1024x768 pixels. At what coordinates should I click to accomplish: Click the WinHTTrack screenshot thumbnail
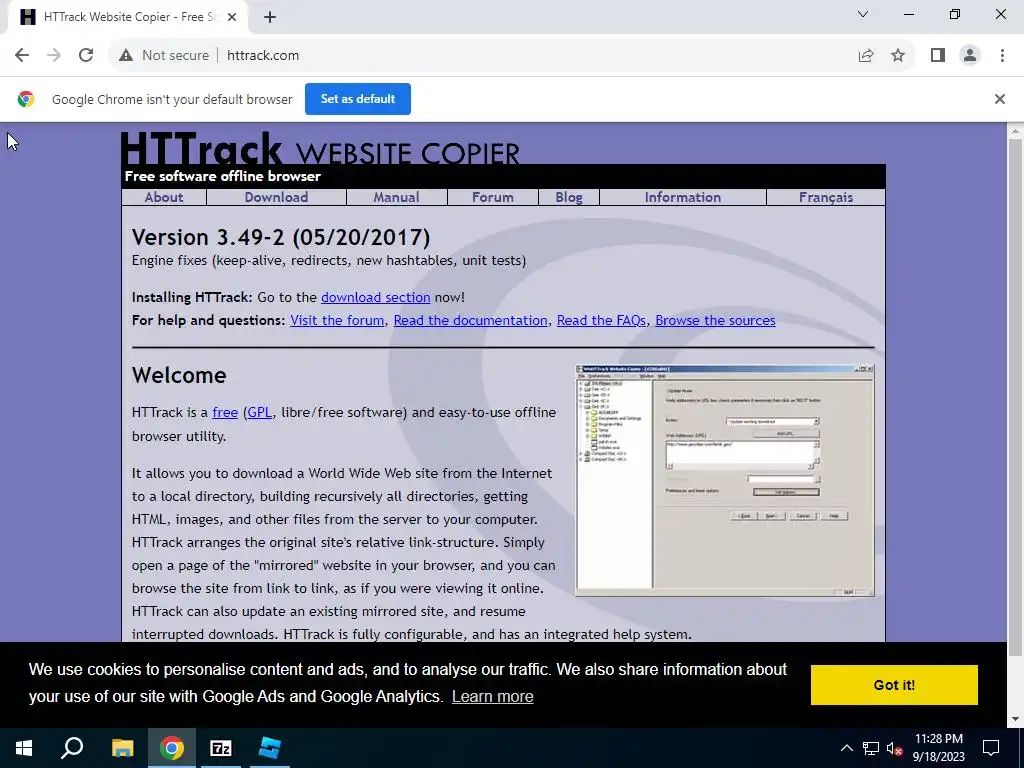click(x=724, y=480)
